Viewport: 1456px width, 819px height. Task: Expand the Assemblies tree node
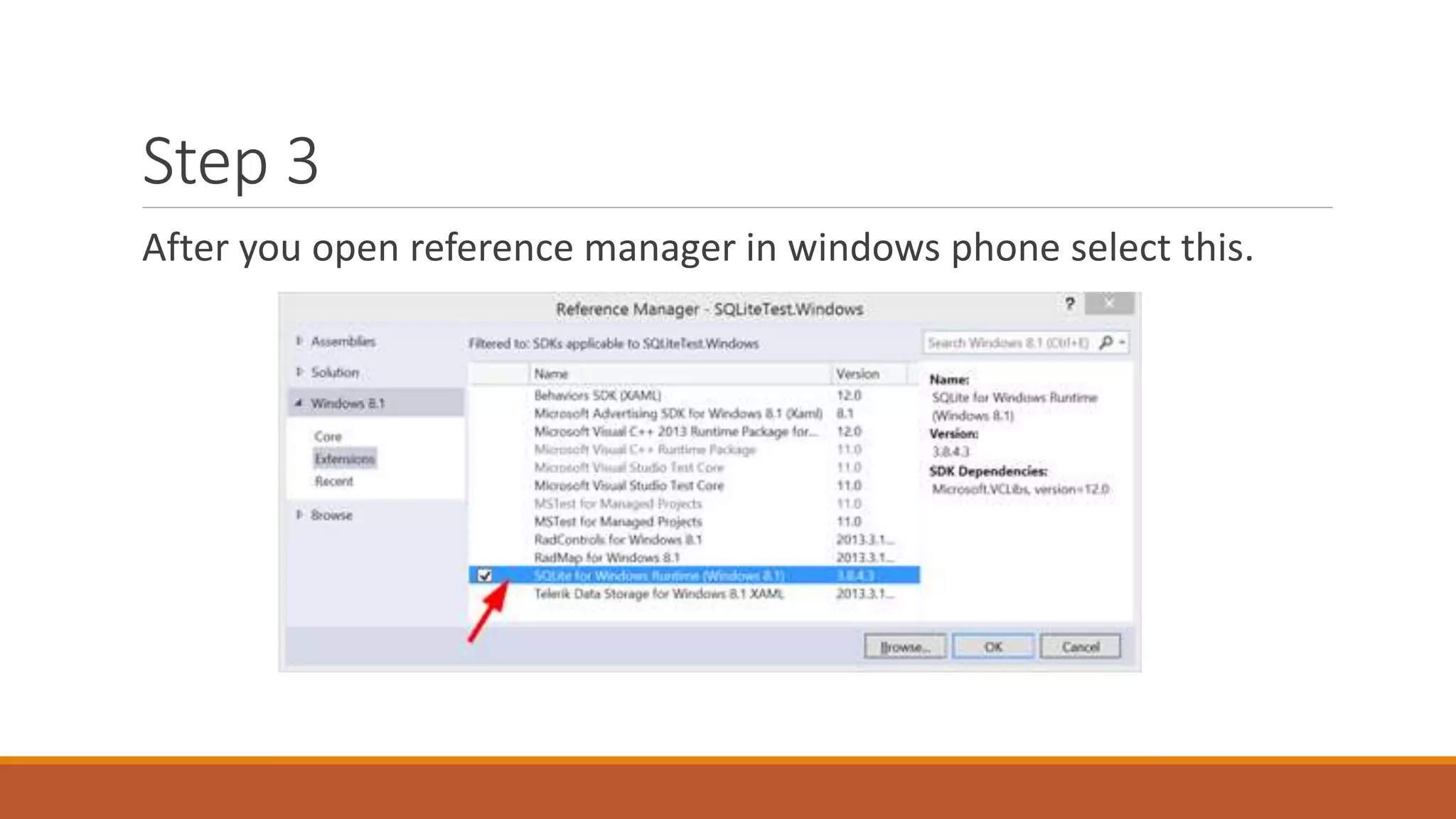point(299,341)
